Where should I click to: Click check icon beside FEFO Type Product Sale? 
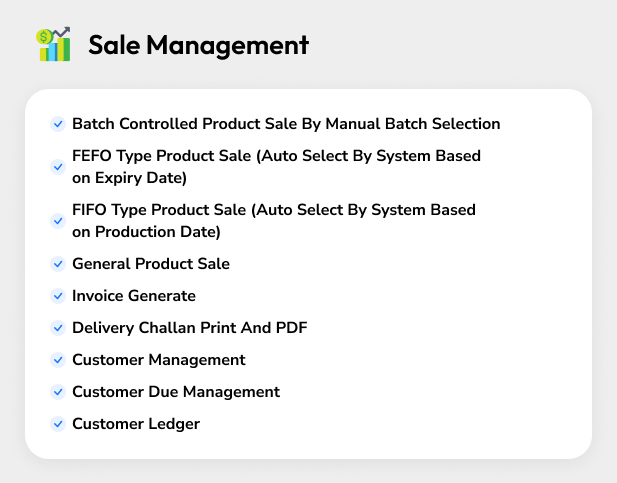pos(58,167)
